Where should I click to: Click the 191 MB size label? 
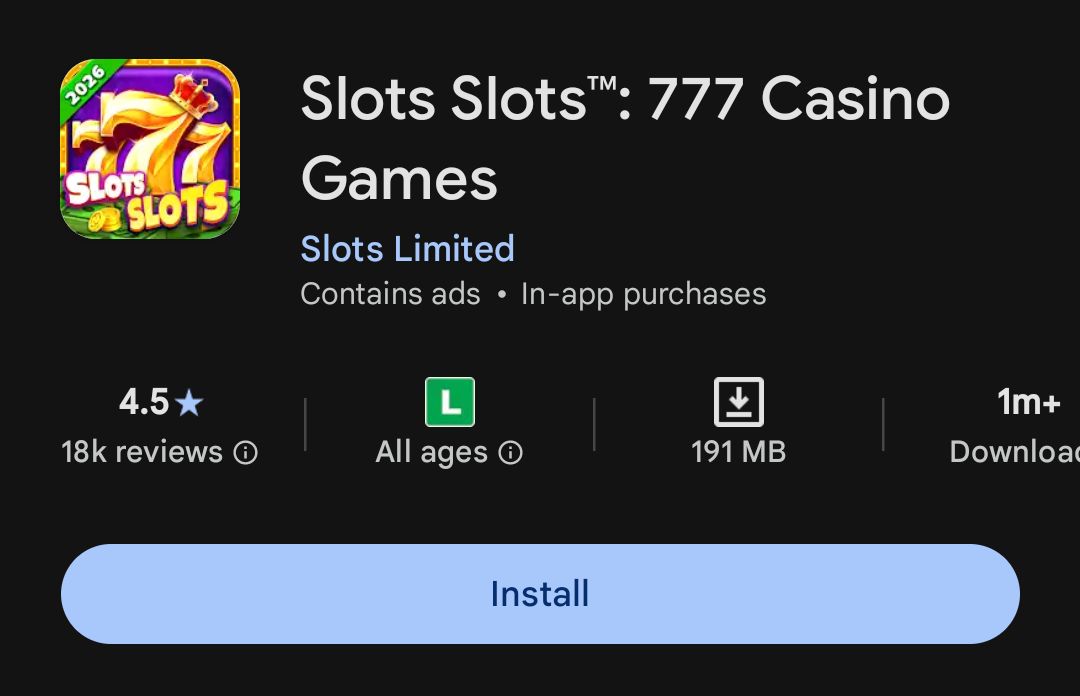coord(738,452)
